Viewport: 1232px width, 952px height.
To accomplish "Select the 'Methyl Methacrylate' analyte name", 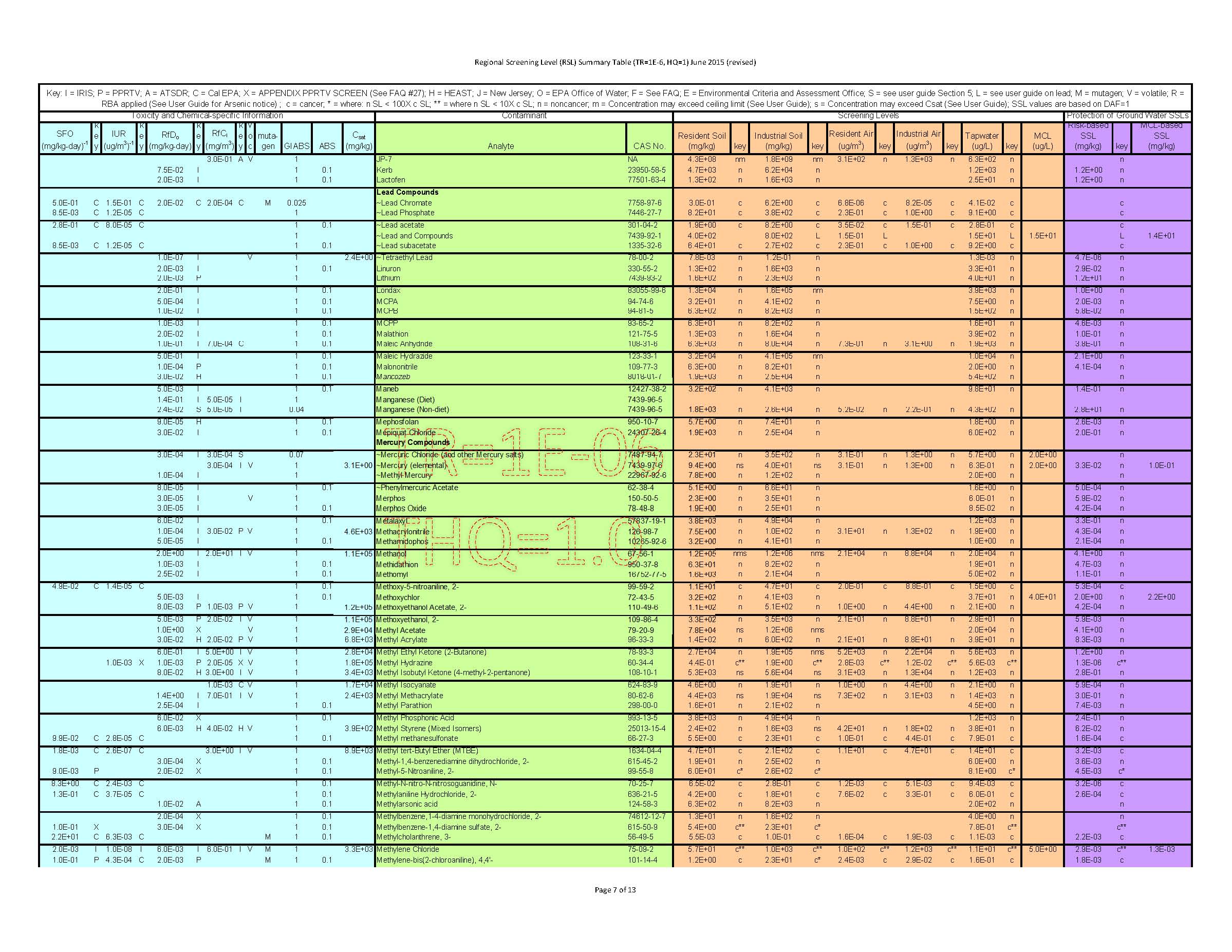I will (409, 696).
